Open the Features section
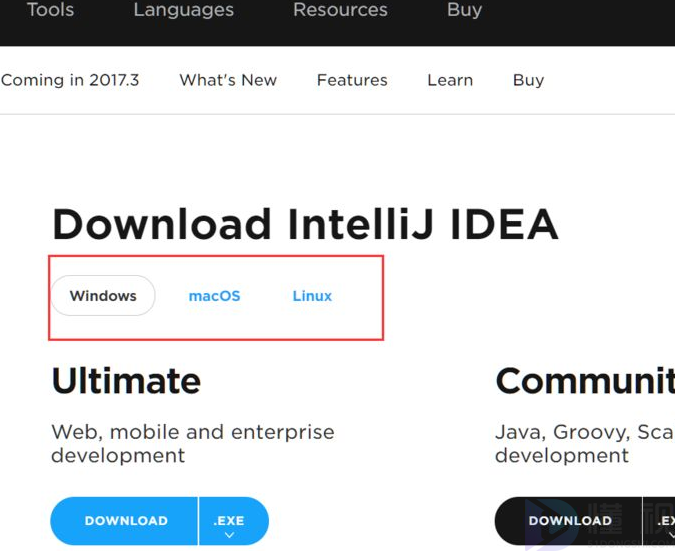Image resolution: width=675 pixels, height=551 pixels. (x=352, y=80)
